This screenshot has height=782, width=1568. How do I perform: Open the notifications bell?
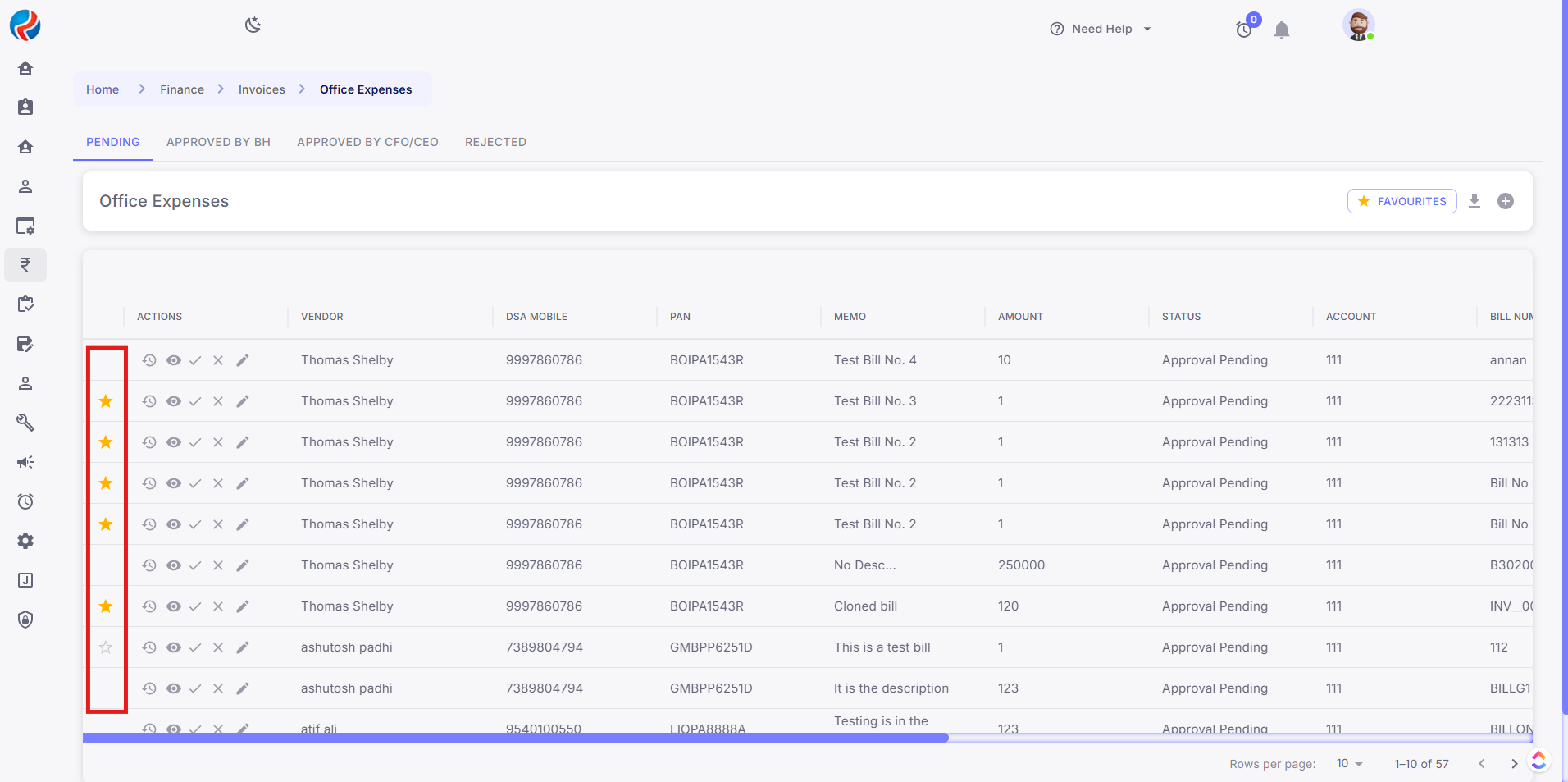[x=1281, y=30]
